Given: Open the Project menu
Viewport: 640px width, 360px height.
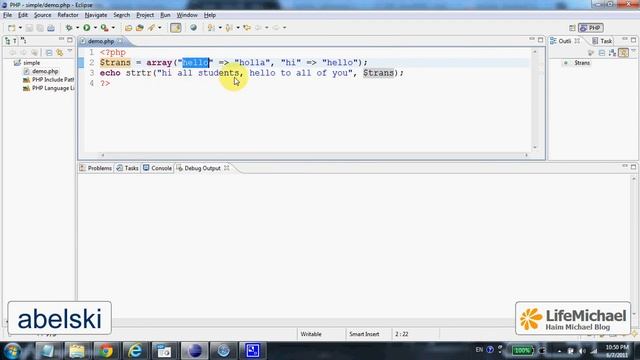Looking at the screenshot, I should 145,15.
